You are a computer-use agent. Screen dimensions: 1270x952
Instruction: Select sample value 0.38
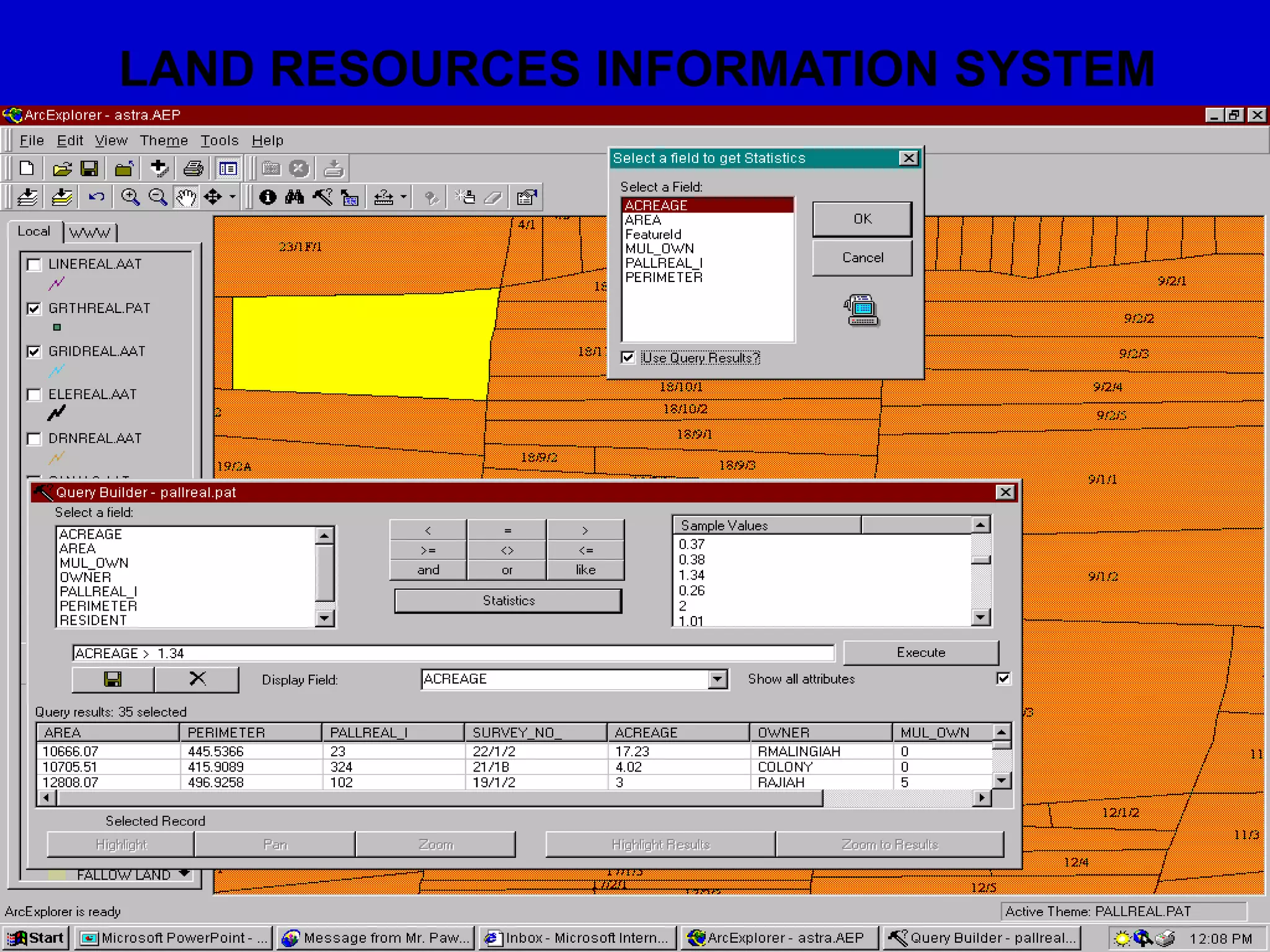click(x=691, y=560)
